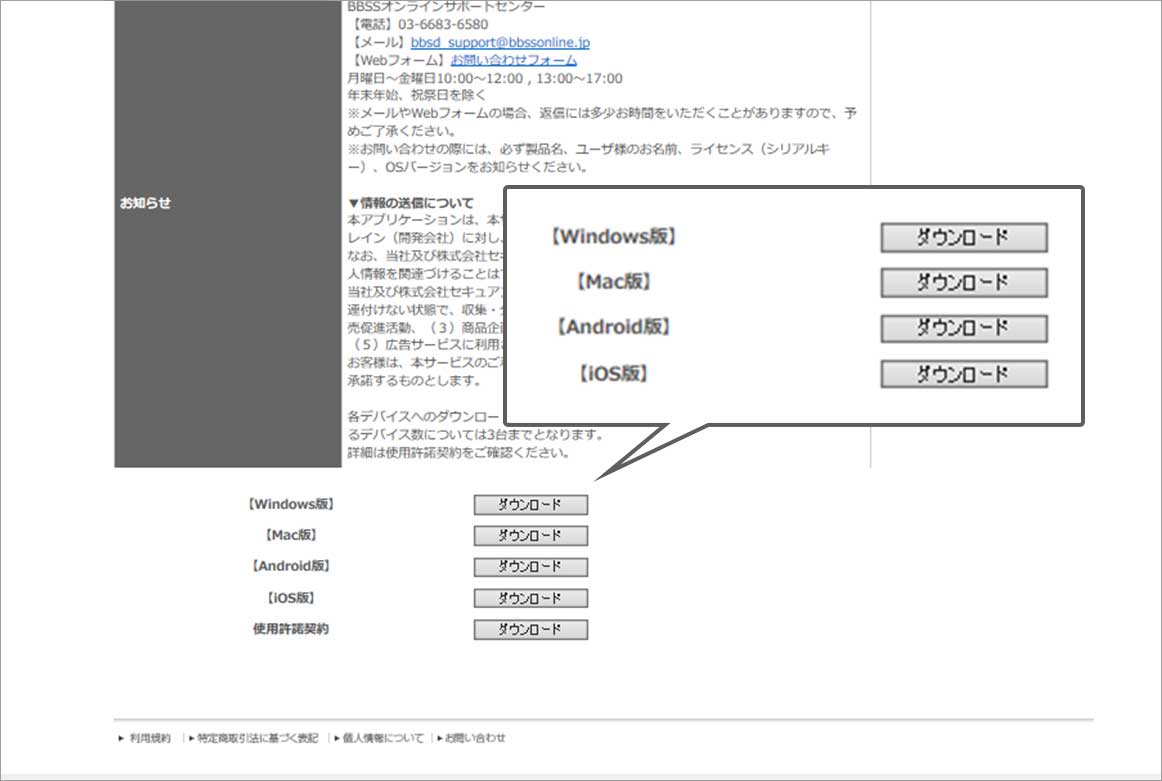Click Mac版 ダウンロード button in lower page list
Screen dimensions: 1162x781
tap(530, 536)
